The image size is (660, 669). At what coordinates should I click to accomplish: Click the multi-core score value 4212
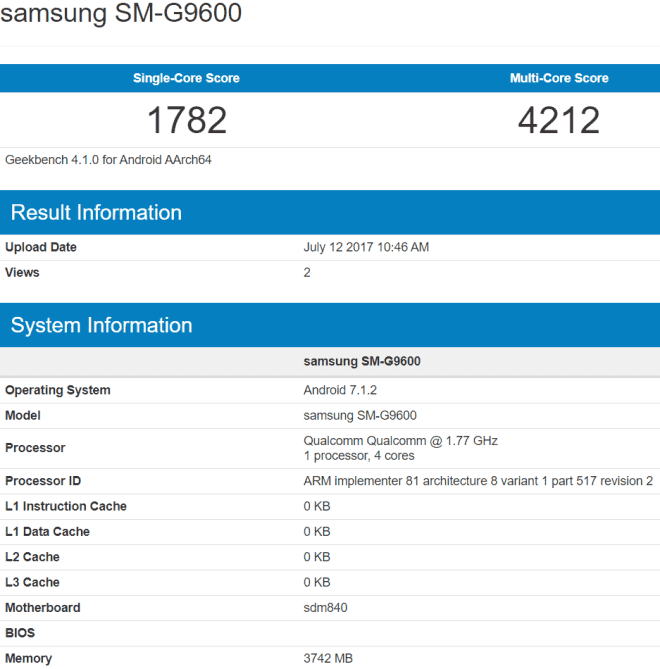coord(558,121)
